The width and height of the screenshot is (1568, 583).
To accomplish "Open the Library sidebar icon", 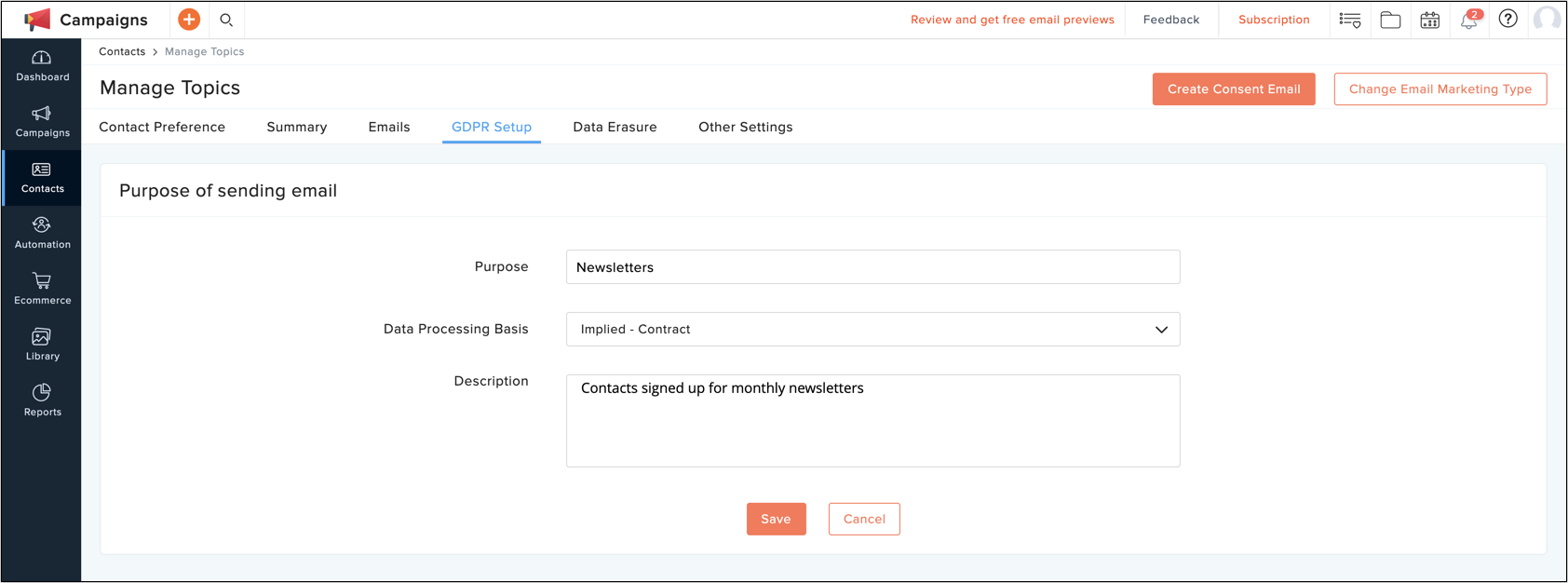I will [42, 336].
